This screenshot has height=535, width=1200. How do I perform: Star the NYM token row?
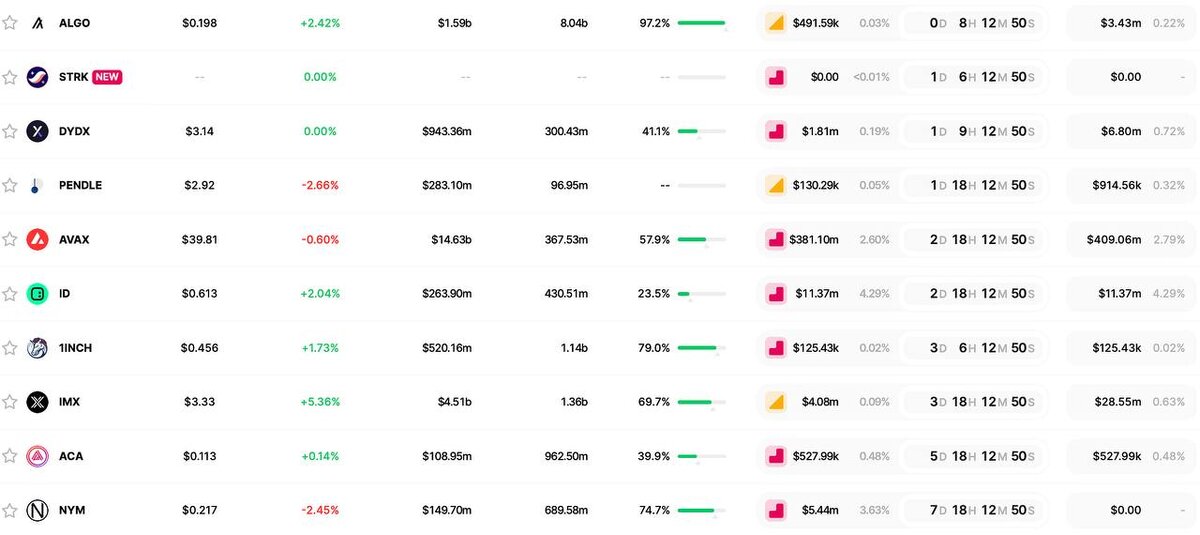point(10,510)
